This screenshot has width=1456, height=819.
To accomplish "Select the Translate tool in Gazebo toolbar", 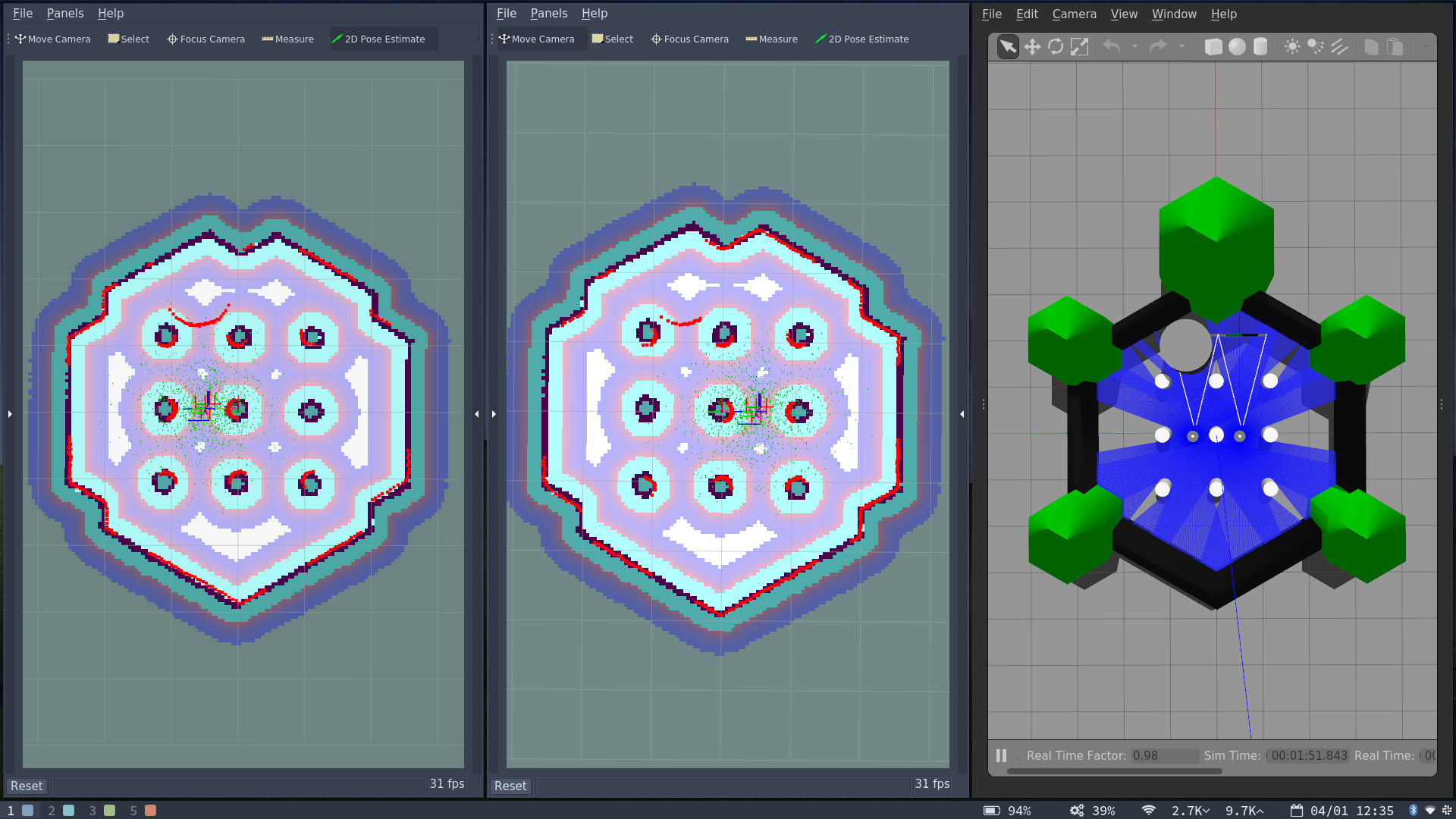I will point(1032,46).
